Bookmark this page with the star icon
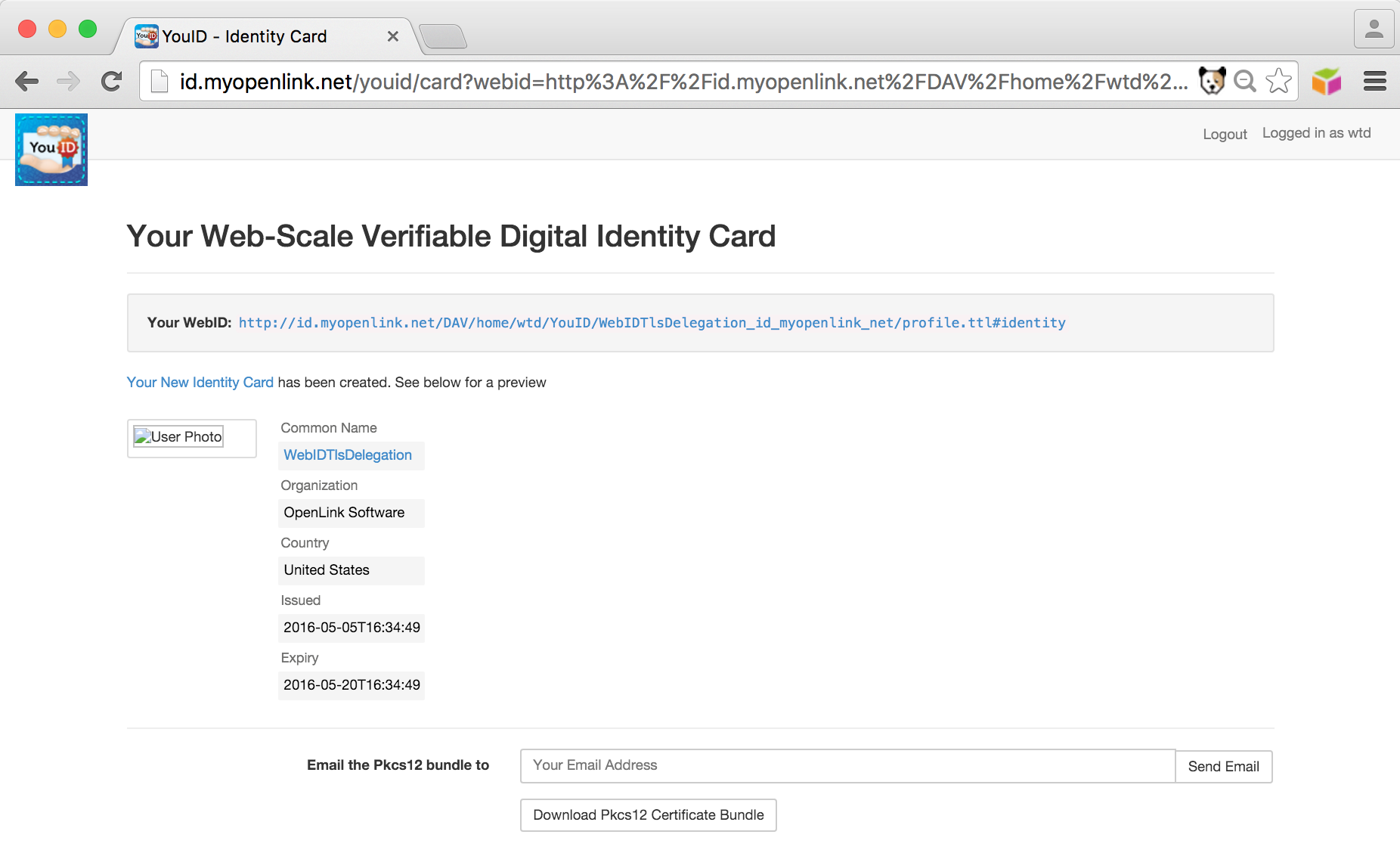The height and width of the screenshot is (850, 1400). (1278, 81)
